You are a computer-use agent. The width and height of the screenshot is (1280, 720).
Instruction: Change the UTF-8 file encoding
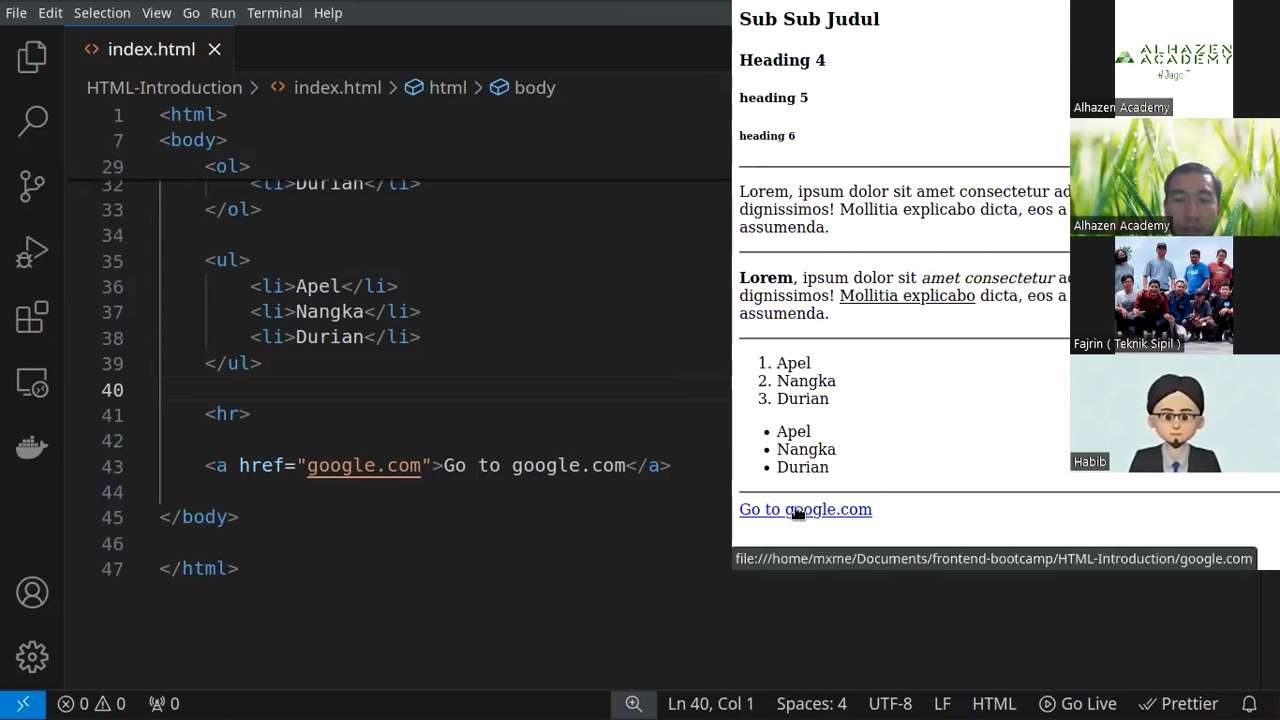click(x=890, y=704)
